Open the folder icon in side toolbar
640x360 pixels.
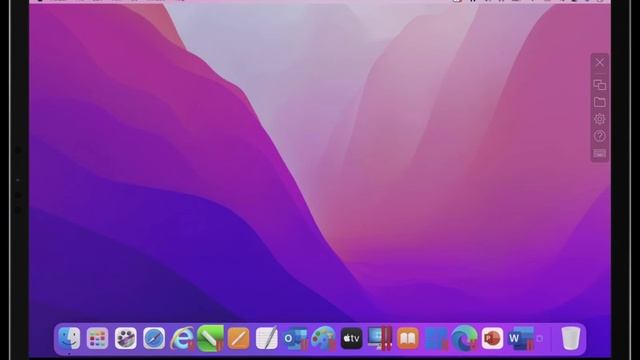[600, 102]
